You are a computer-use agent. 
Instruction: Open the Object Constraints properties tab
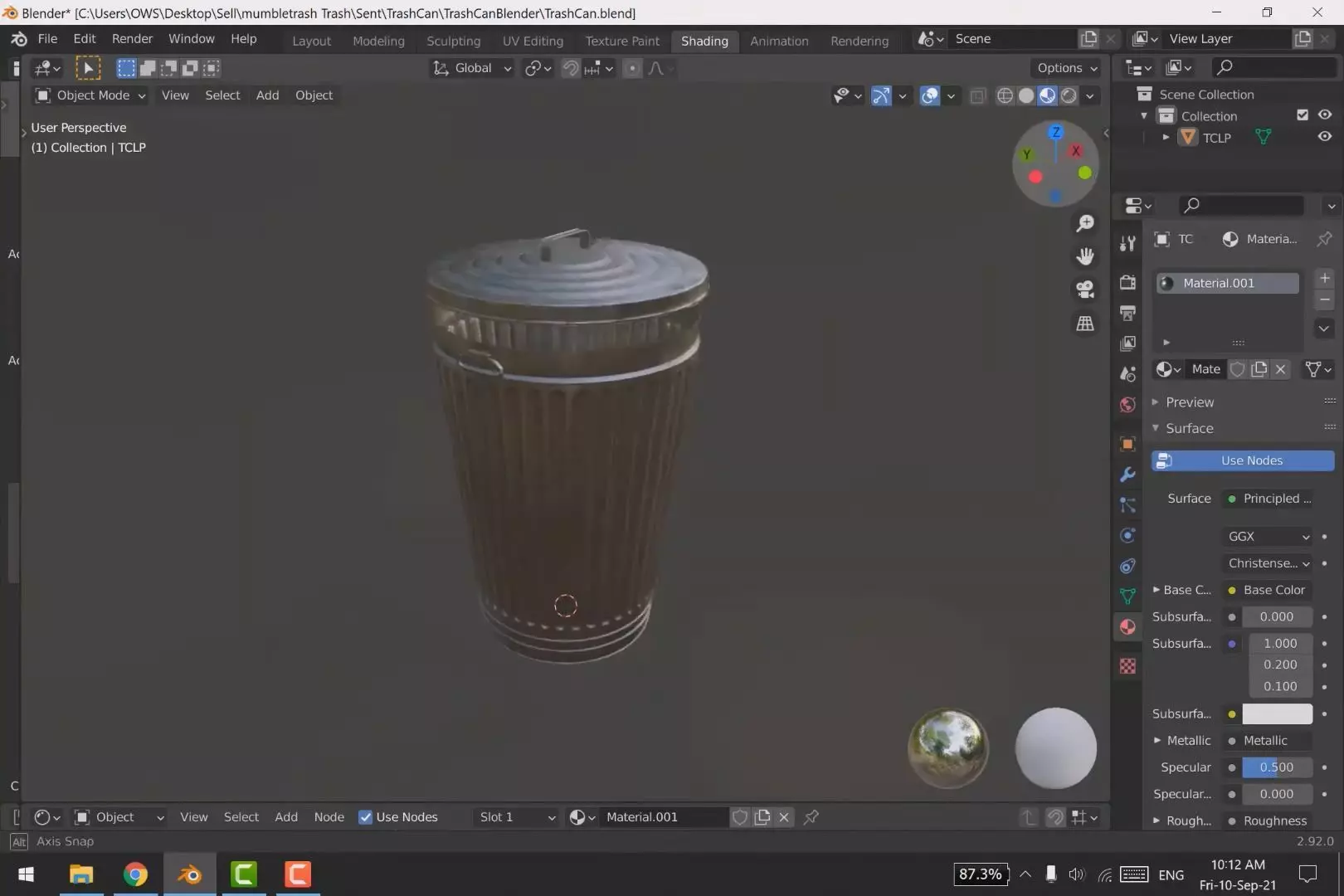click(x=1127, y=566)
